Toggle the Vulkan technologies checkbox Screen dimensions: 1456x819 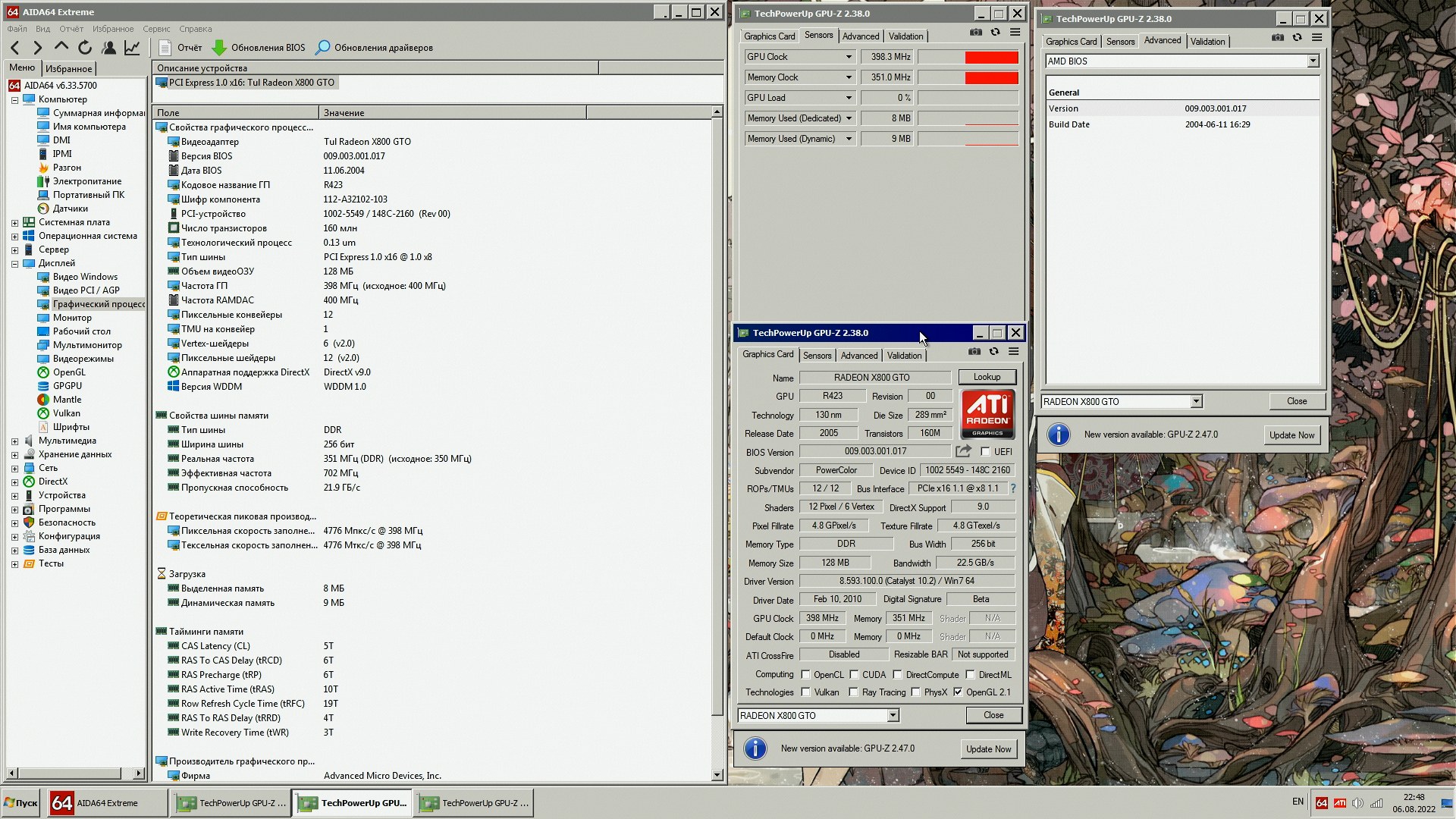click(x=805, y=692)
